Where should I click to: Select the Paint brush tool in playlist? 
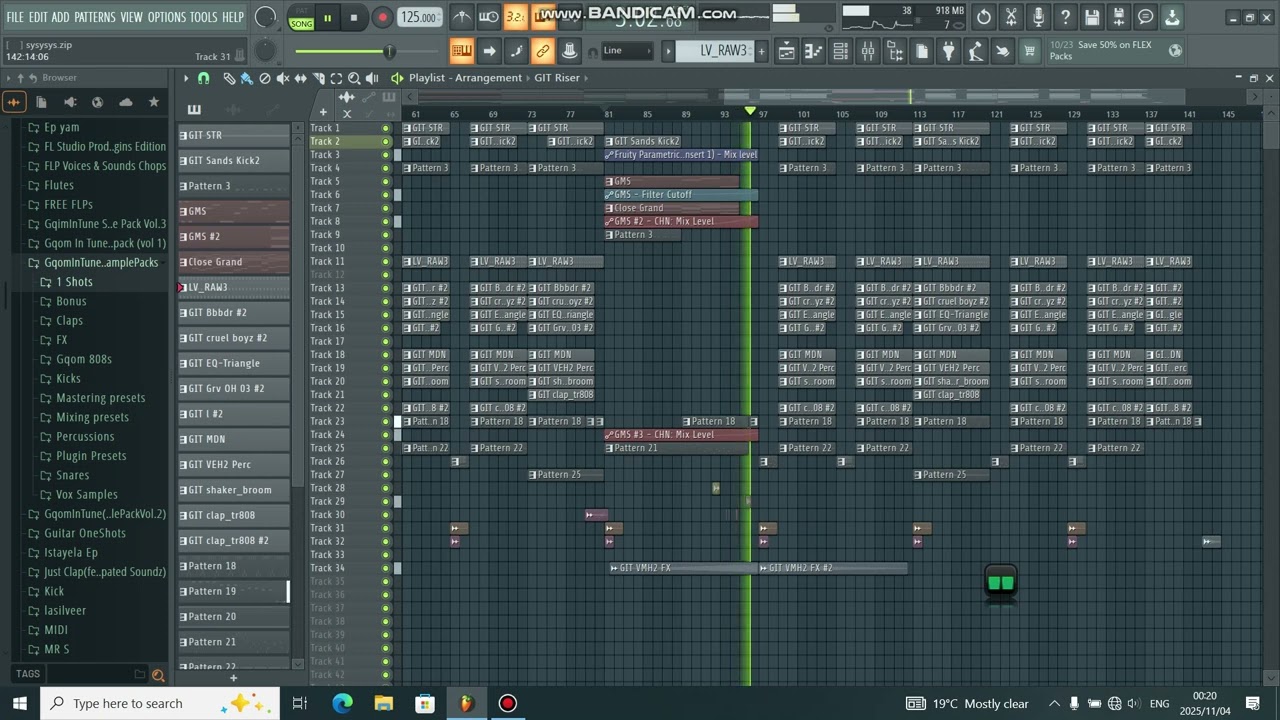click(247, 78)
